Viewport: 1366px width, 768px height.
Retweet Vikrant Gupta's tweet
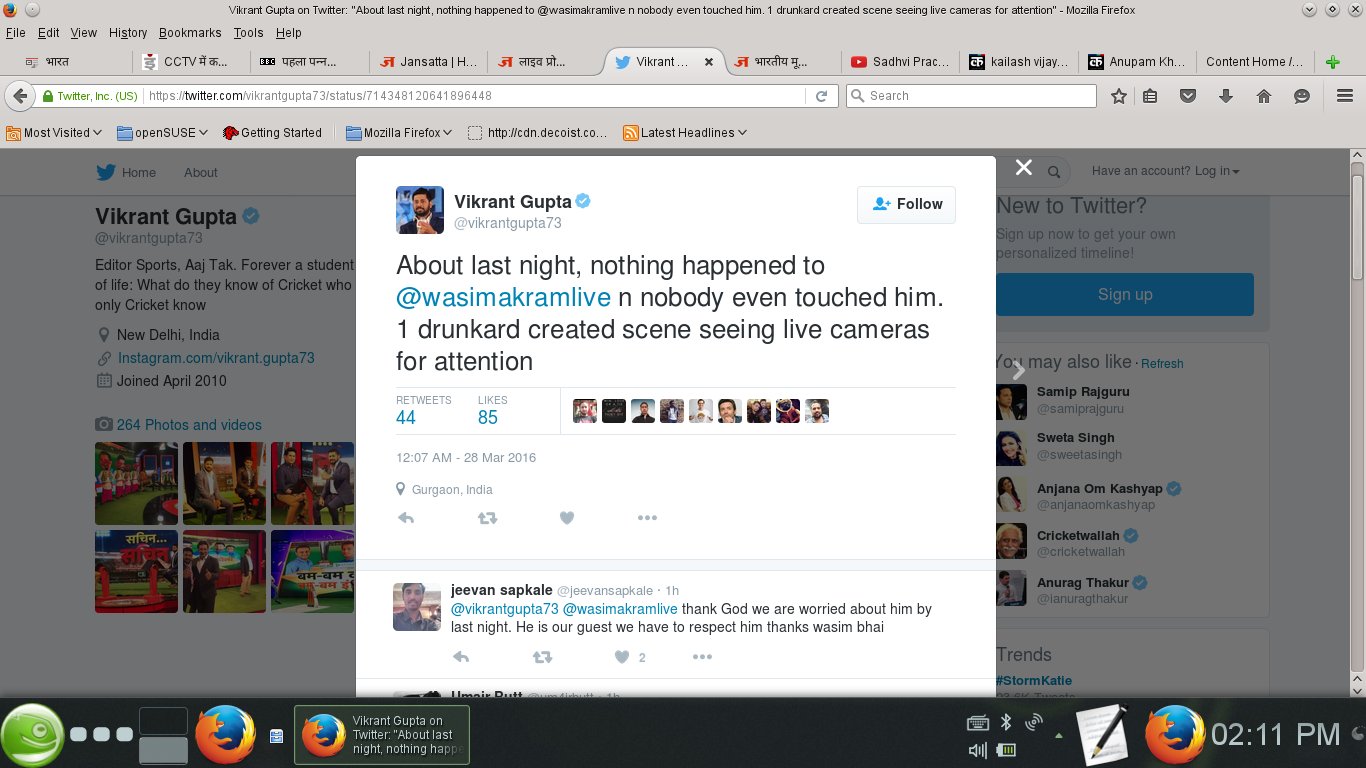pyautogui.click(x=487, y=518)
